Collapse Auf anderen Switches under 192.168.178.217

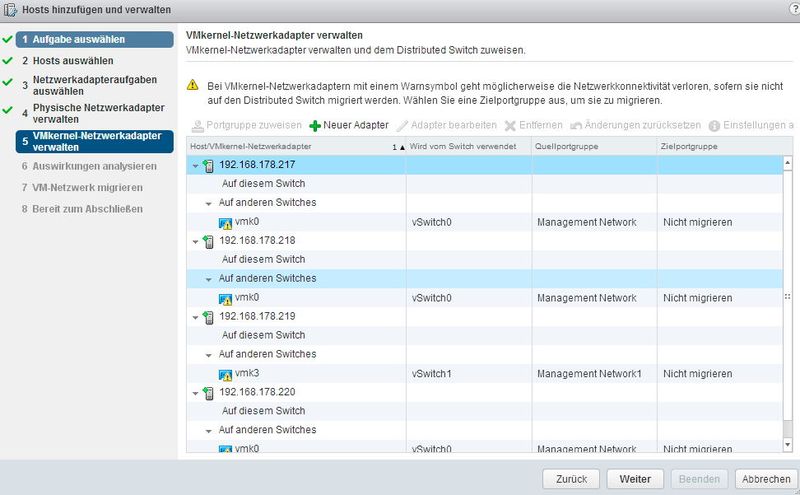[x=208, y=204]
